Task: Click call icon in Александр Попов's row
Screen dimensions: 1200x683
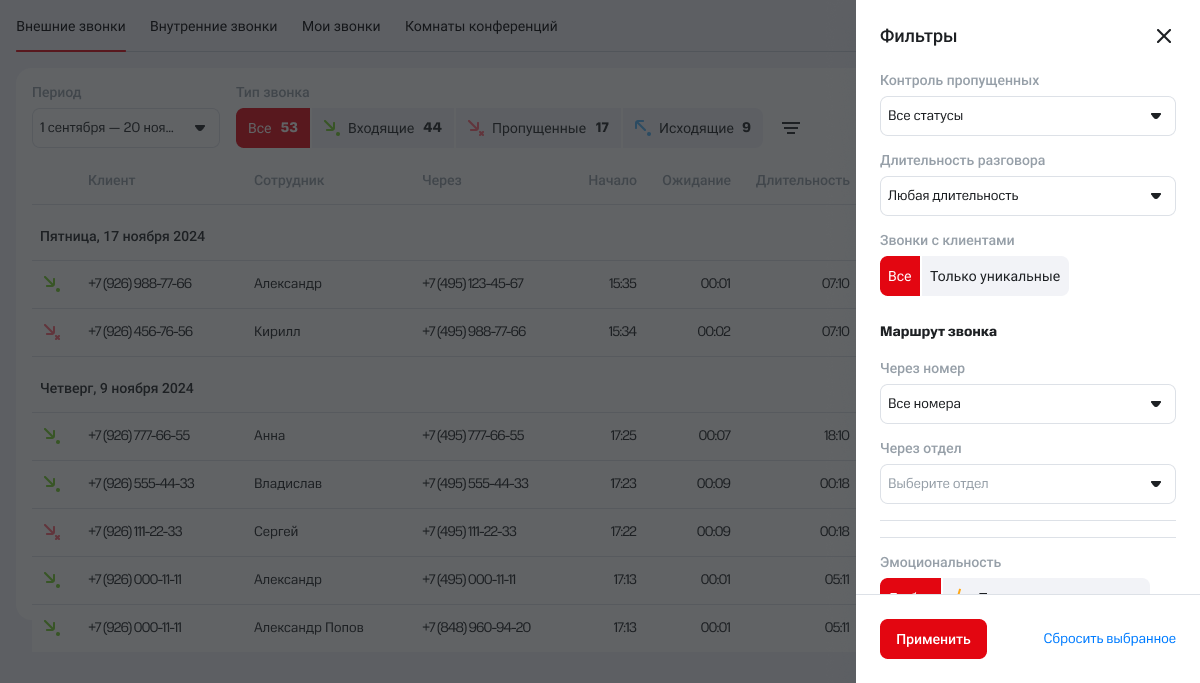Action: click(51, 628)
